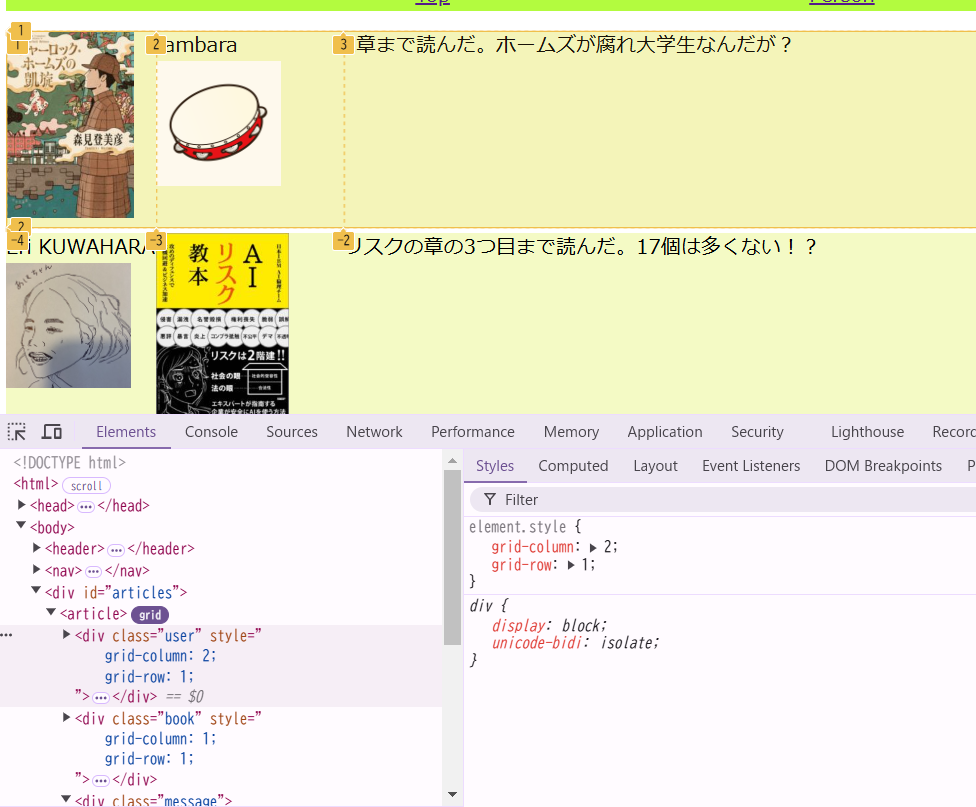Toggle the scroll badge beside html tag

(87, 486)
